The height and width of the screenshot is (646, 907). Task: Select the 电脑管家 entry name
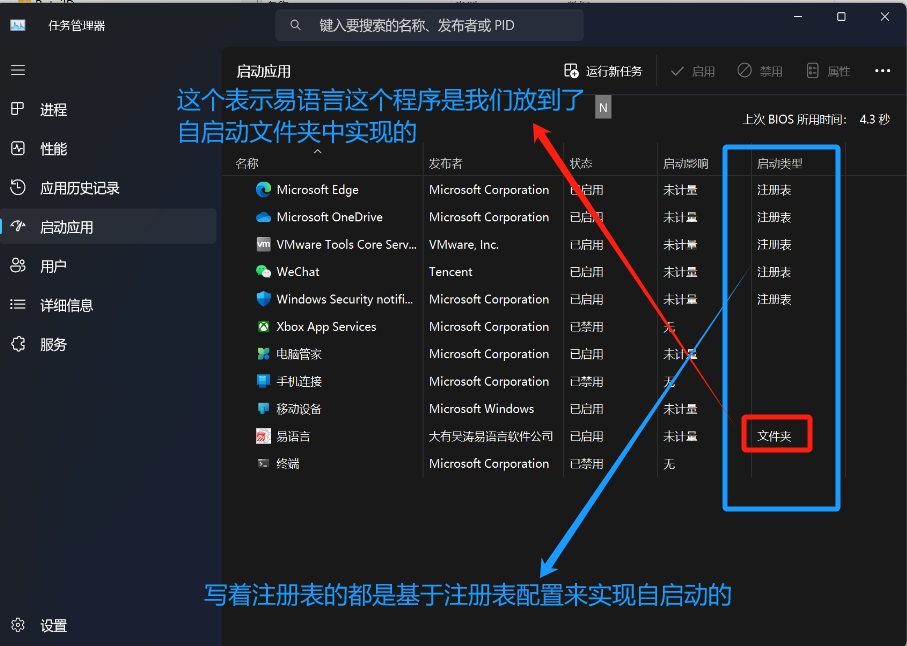[x=299, y=354]
